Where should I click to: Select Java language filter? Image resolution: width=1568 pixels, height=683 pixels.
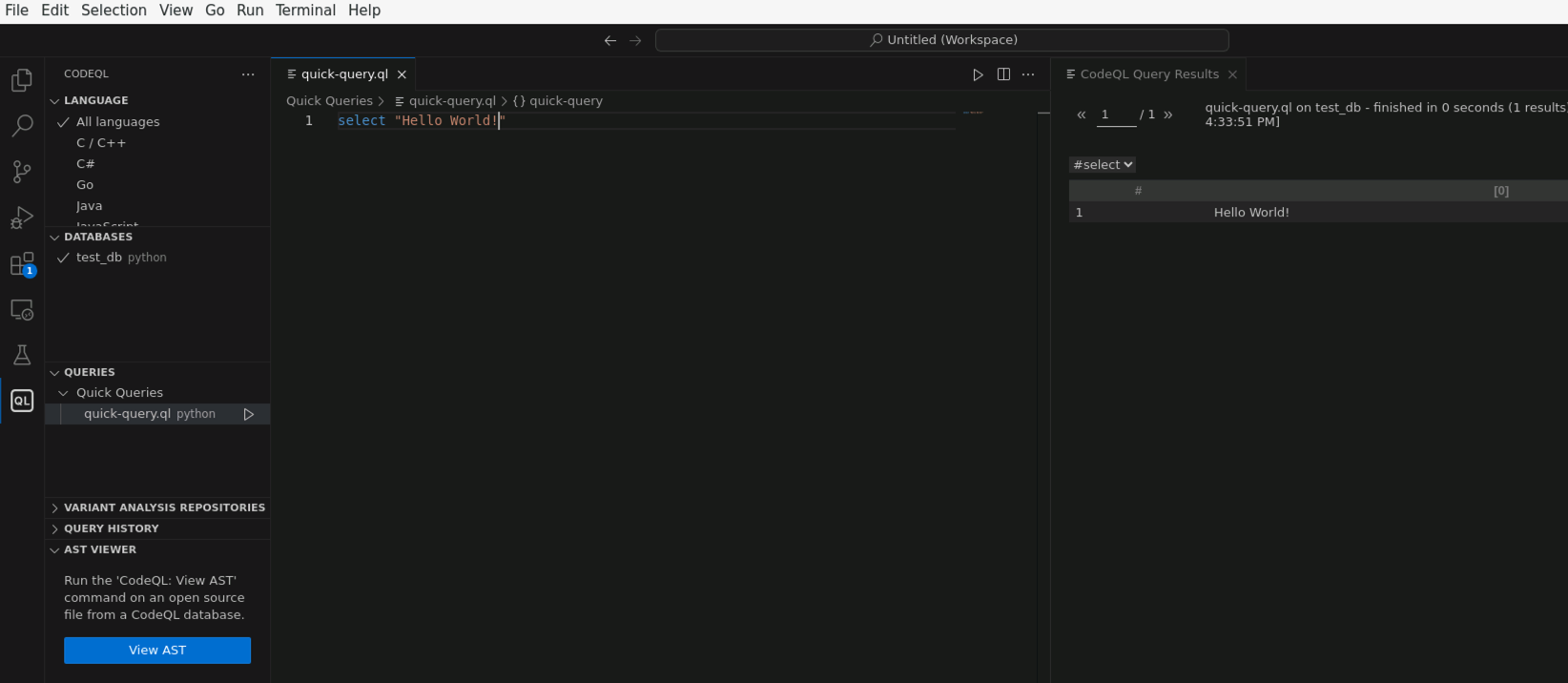click(x=90, y=206)
